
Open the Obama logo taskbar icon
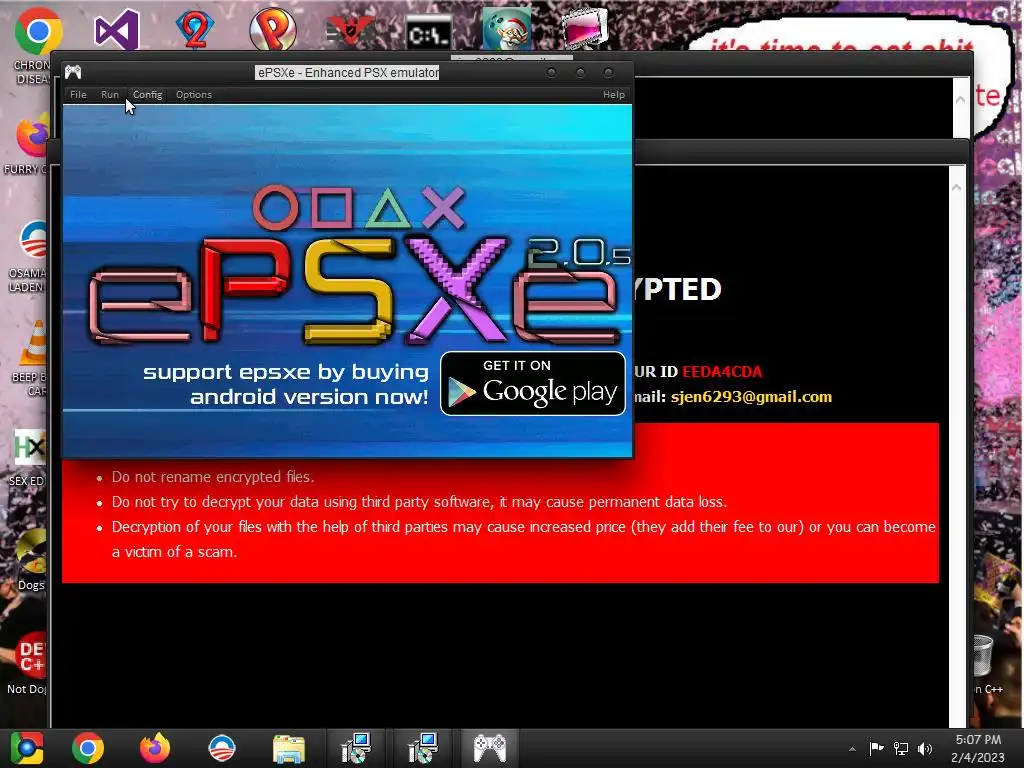[222, 748]
